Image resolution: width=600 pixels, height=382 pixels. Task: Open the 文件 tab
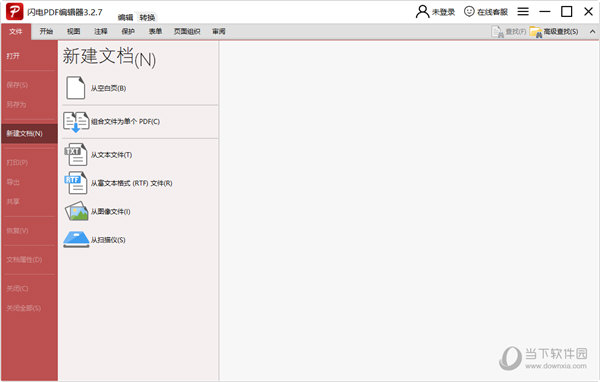[x=16, y=32]
